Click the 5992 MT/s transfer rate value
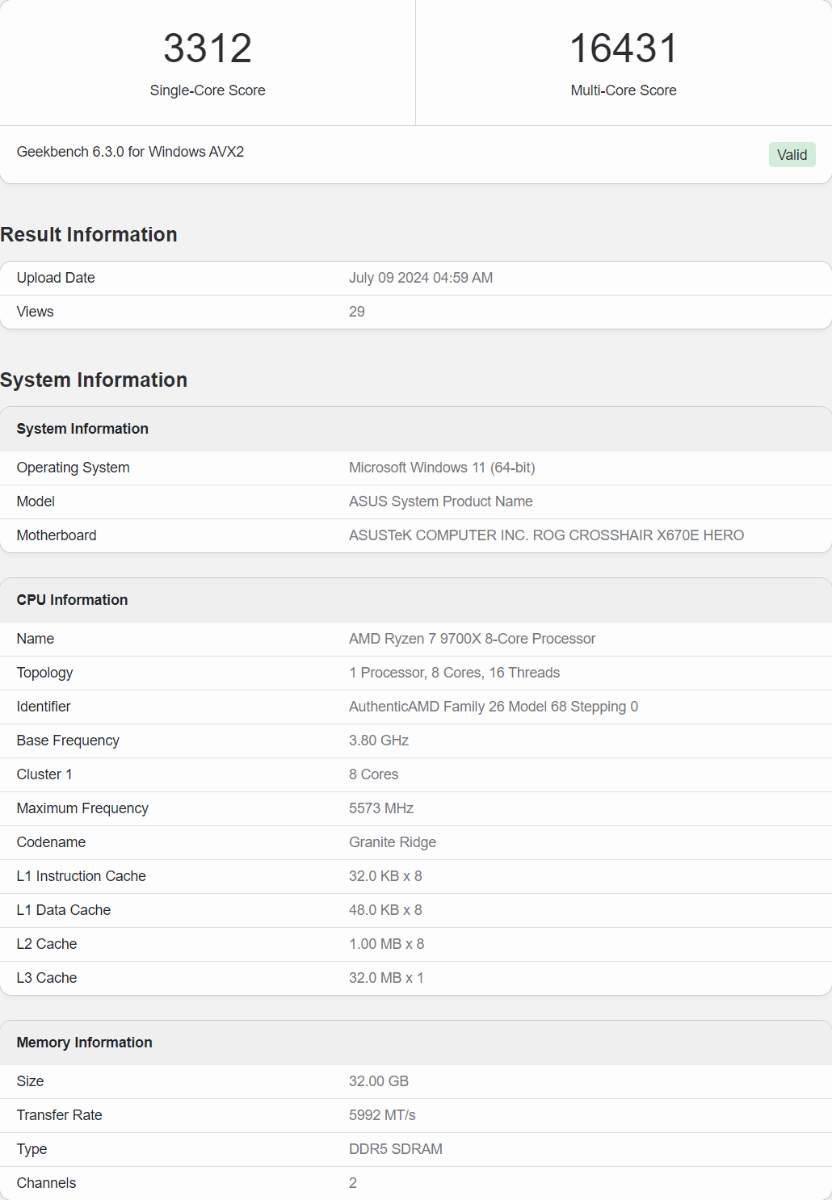The width and height of the screenshot is (832, 1200). [382, 1116]
